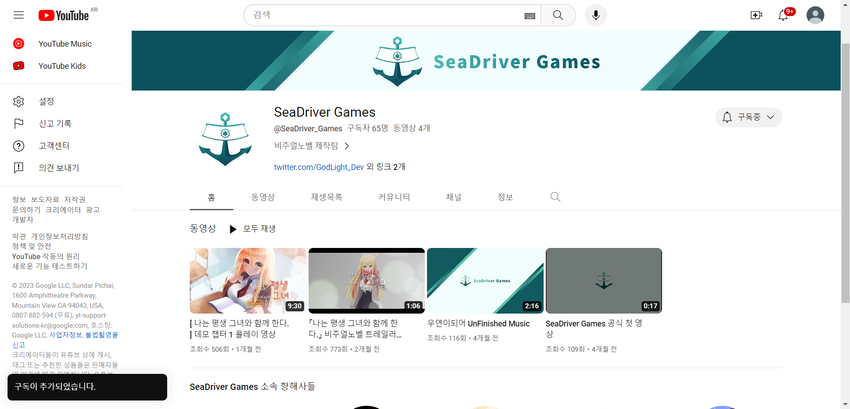The width and height of the screenshot is (850, 409).
Task: Open the 2:16 UnFinished Music thumbnail
Action: tap(485, 281)
